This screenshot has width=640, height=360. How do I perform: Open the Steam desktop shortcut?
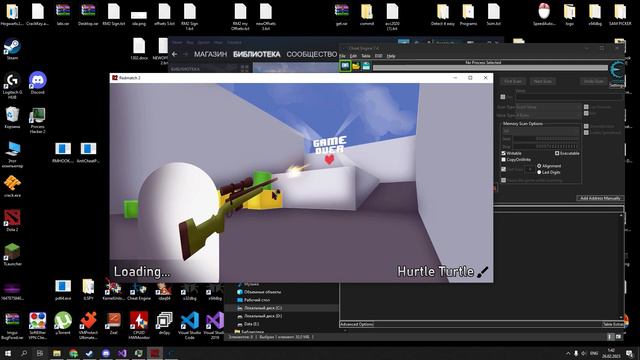(12, 50)
